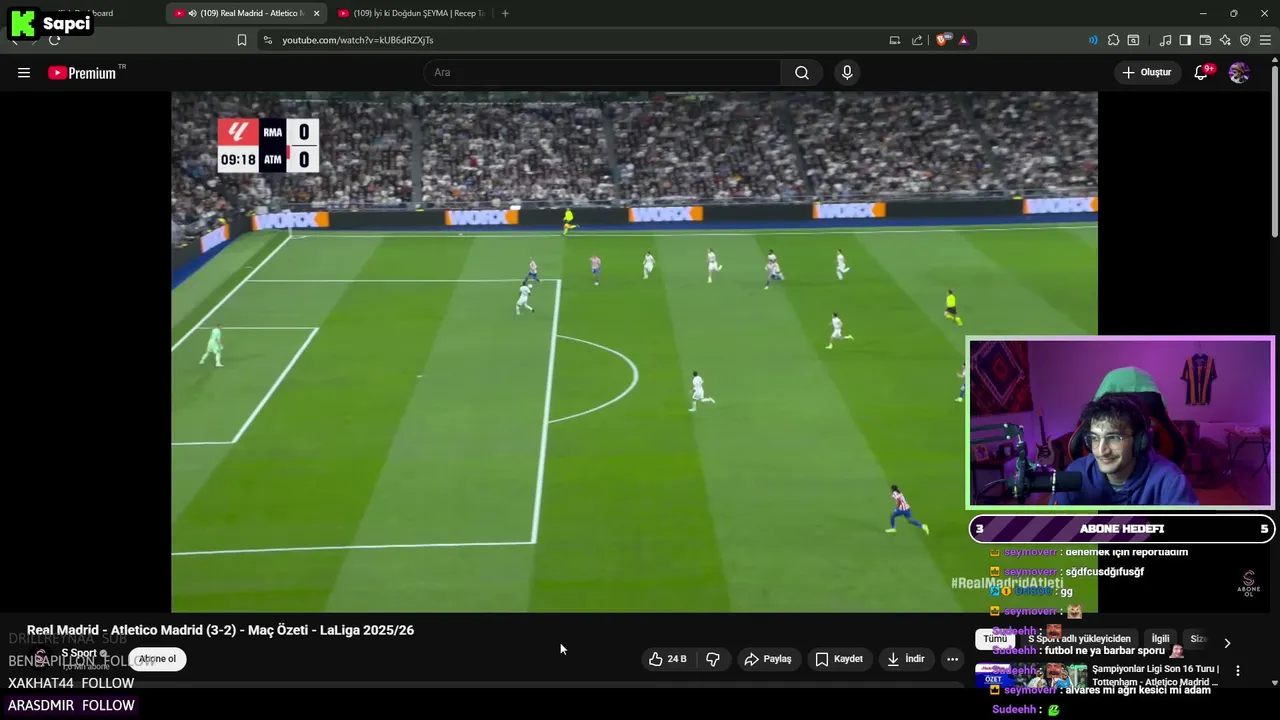This screenshot has width=1280, height=720.
Task: Open Brave VPN shield icon
Action: 1245,40
